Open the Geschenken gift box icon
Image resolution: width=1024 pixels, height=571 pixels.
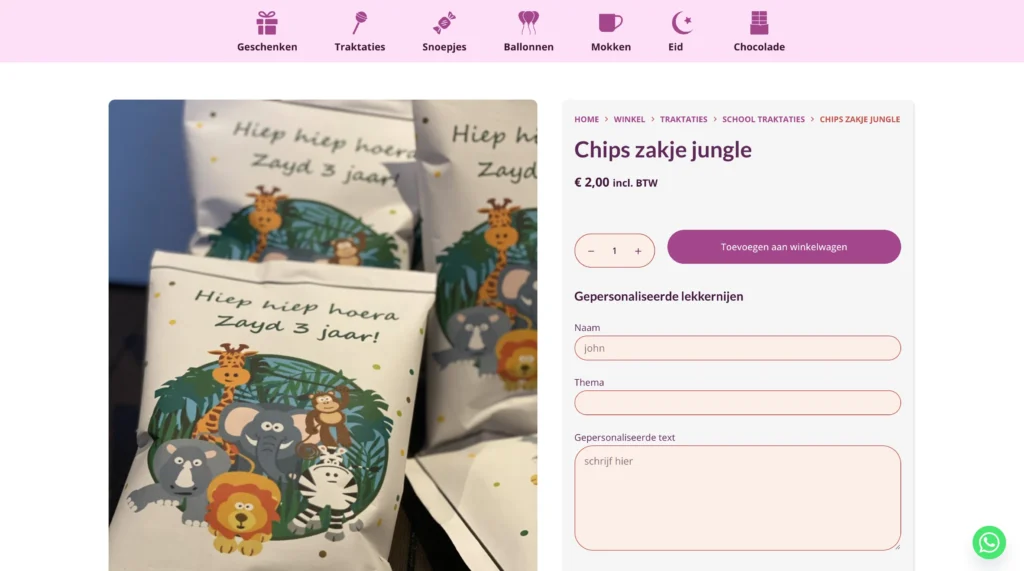[x=266, y=23]
